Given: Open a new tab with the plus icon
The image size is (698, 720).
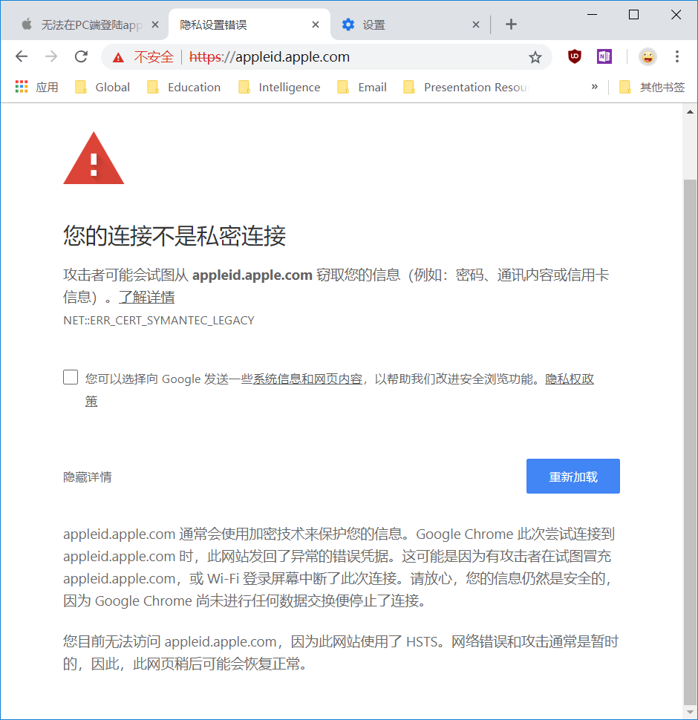Looking at the screenshot, I should (511, 24).
